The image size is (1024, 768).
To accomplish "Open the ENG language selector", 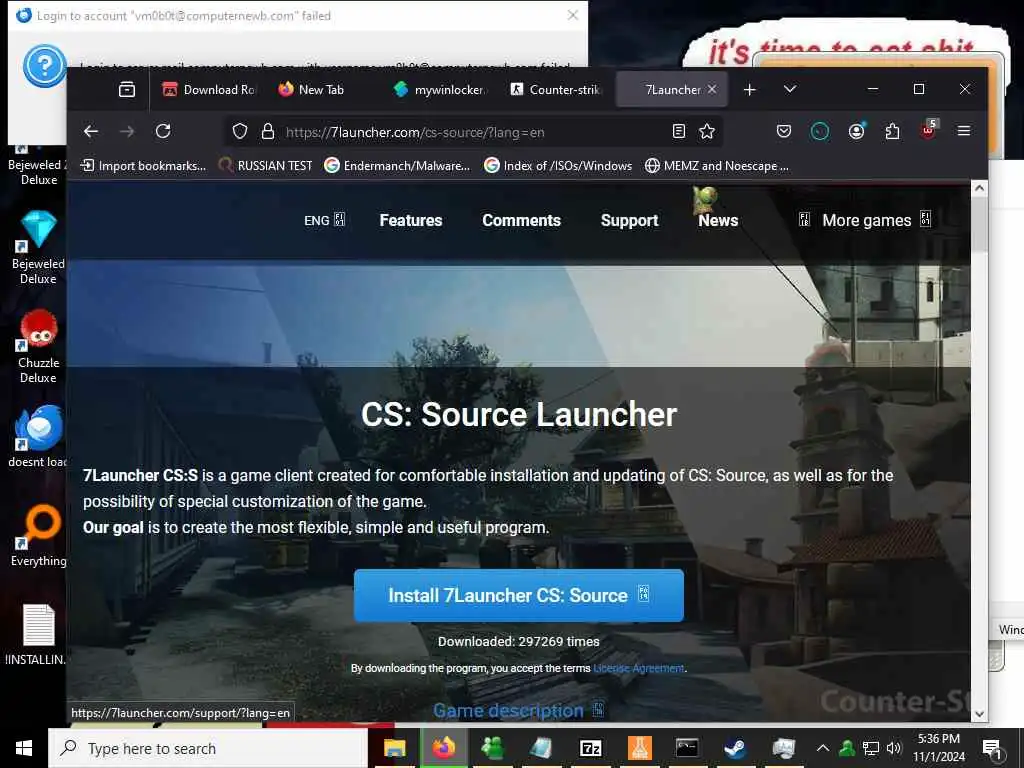I will pyautogui.click(x=324, y=220).
